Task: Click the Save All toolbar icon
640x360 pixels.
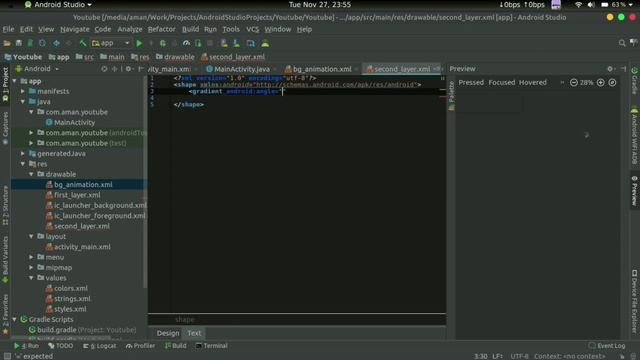Action: (x=19, y=43)
